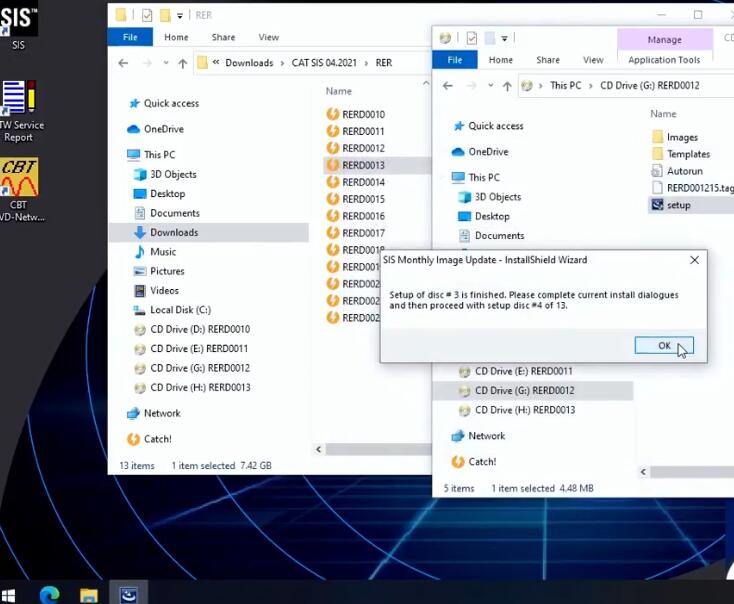
Task: Select RERD0017 file in RER list
Action: (x=363, y=233)
